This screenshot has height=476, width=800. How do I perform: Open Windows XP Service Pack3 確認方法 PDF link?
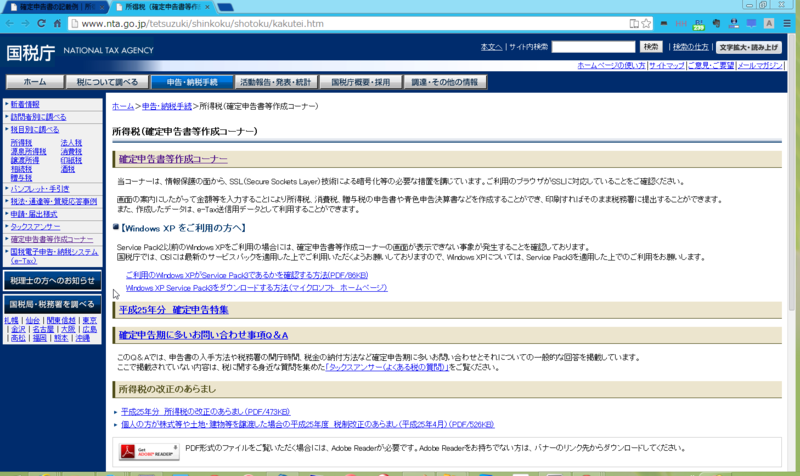click(247, 275)
